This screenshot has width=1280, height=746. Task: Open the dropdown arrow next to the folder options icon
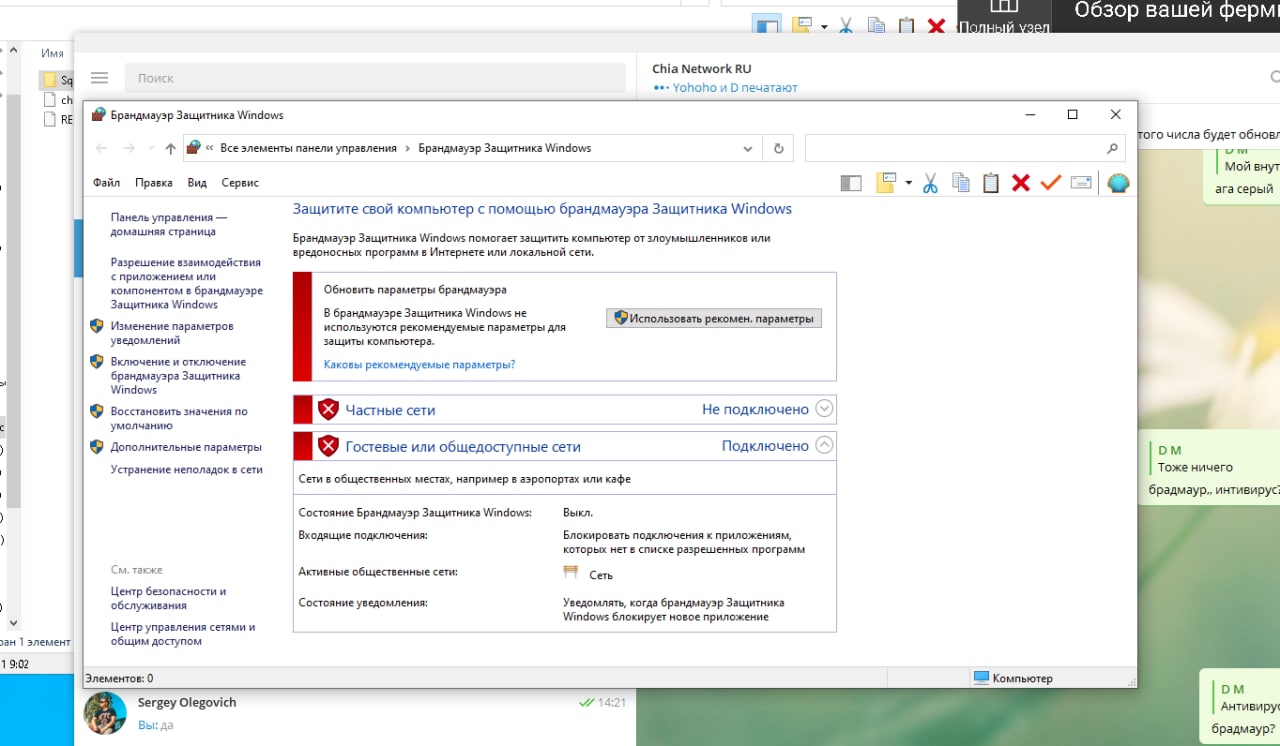coord(908,183)
